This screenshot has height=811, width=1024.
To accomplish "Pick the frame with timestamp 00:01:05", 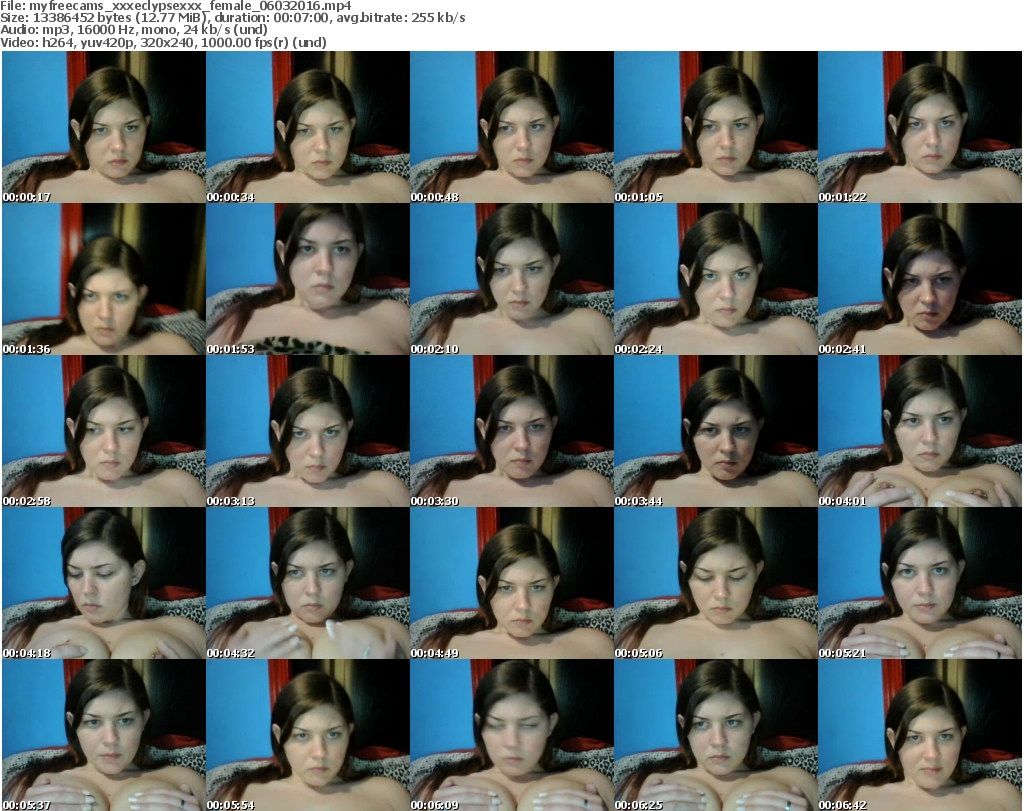I will (715, 127).
